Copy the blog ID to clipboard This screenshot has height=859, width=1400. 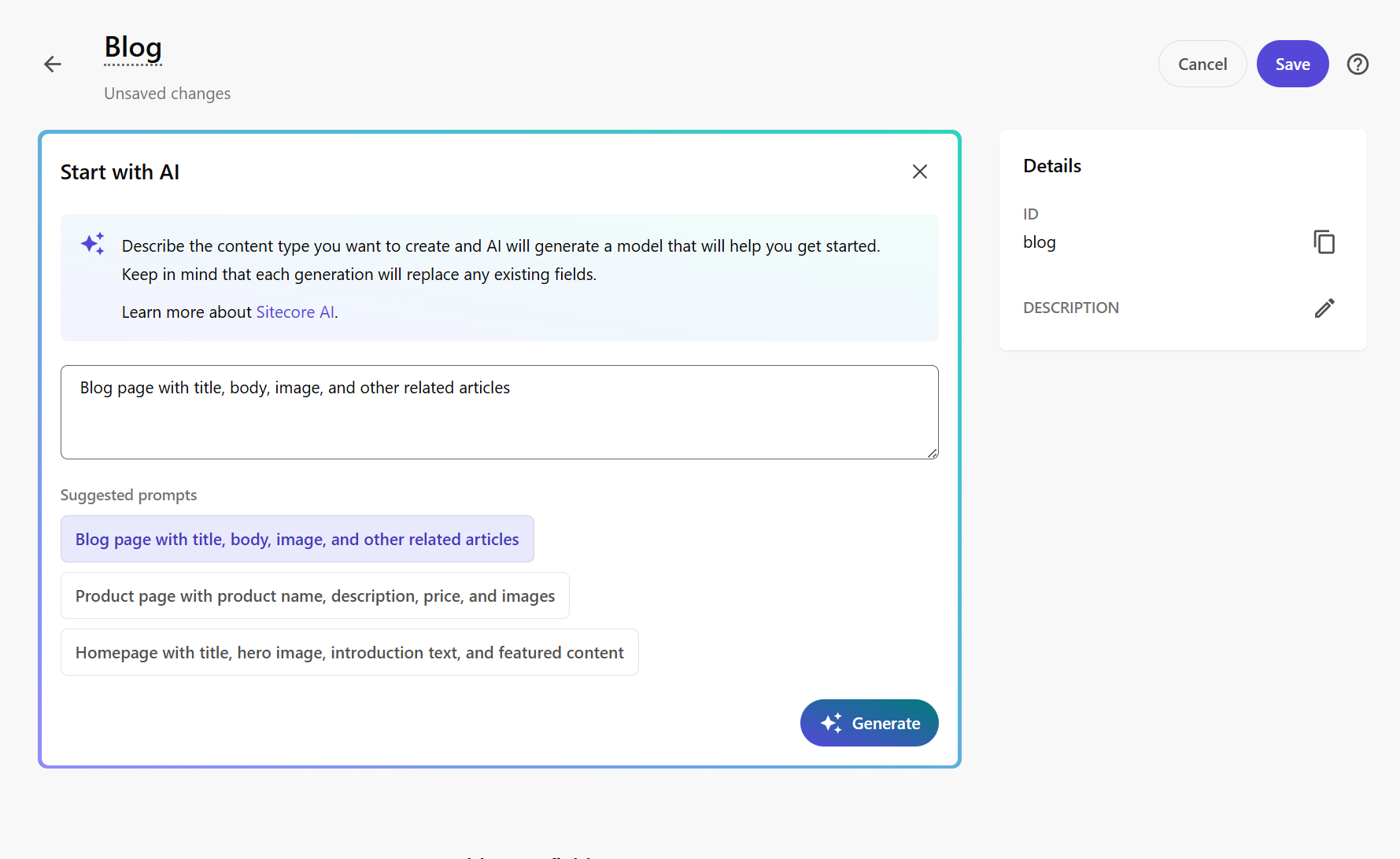point(1324,241)
